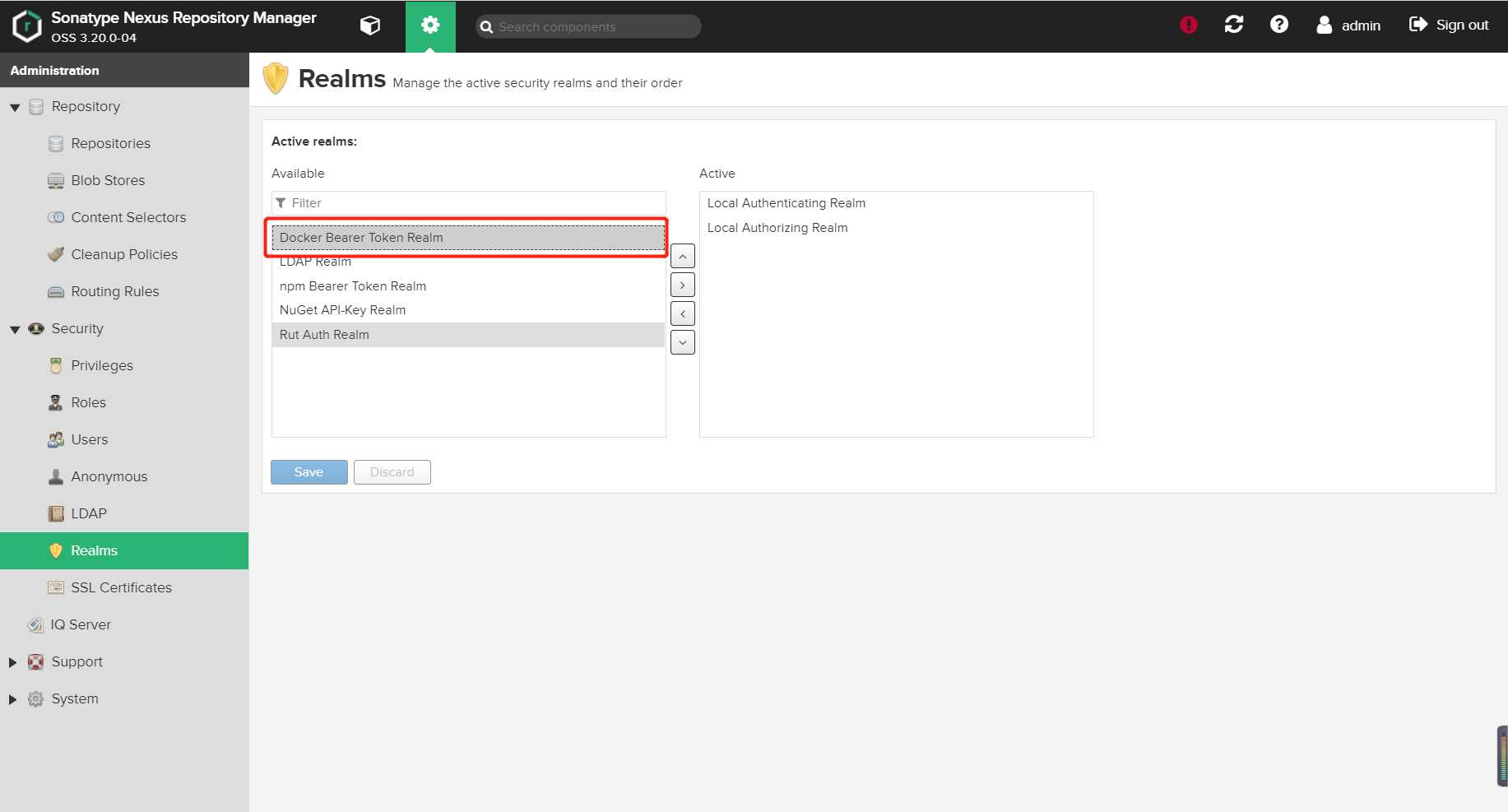Open the Browse cube icon
1508x812 pixels.
click(370, 26)
